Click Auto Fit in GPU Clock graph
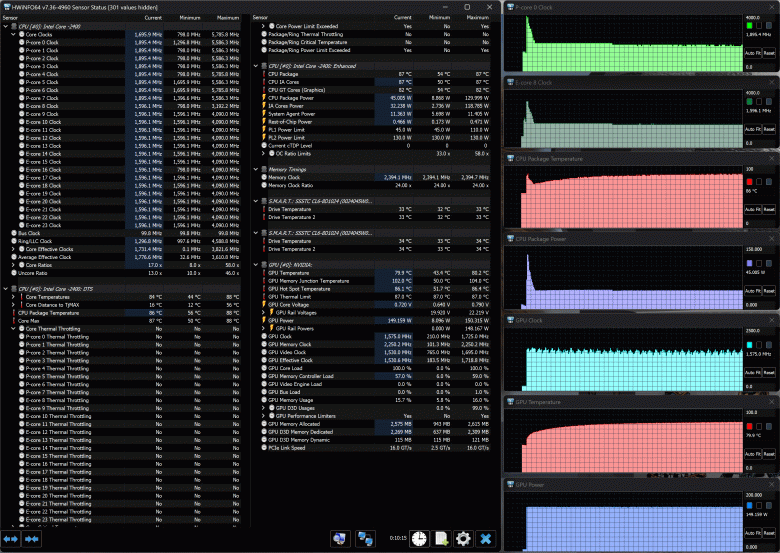This screenshot has height=553, width=780. tap(753, 372)
